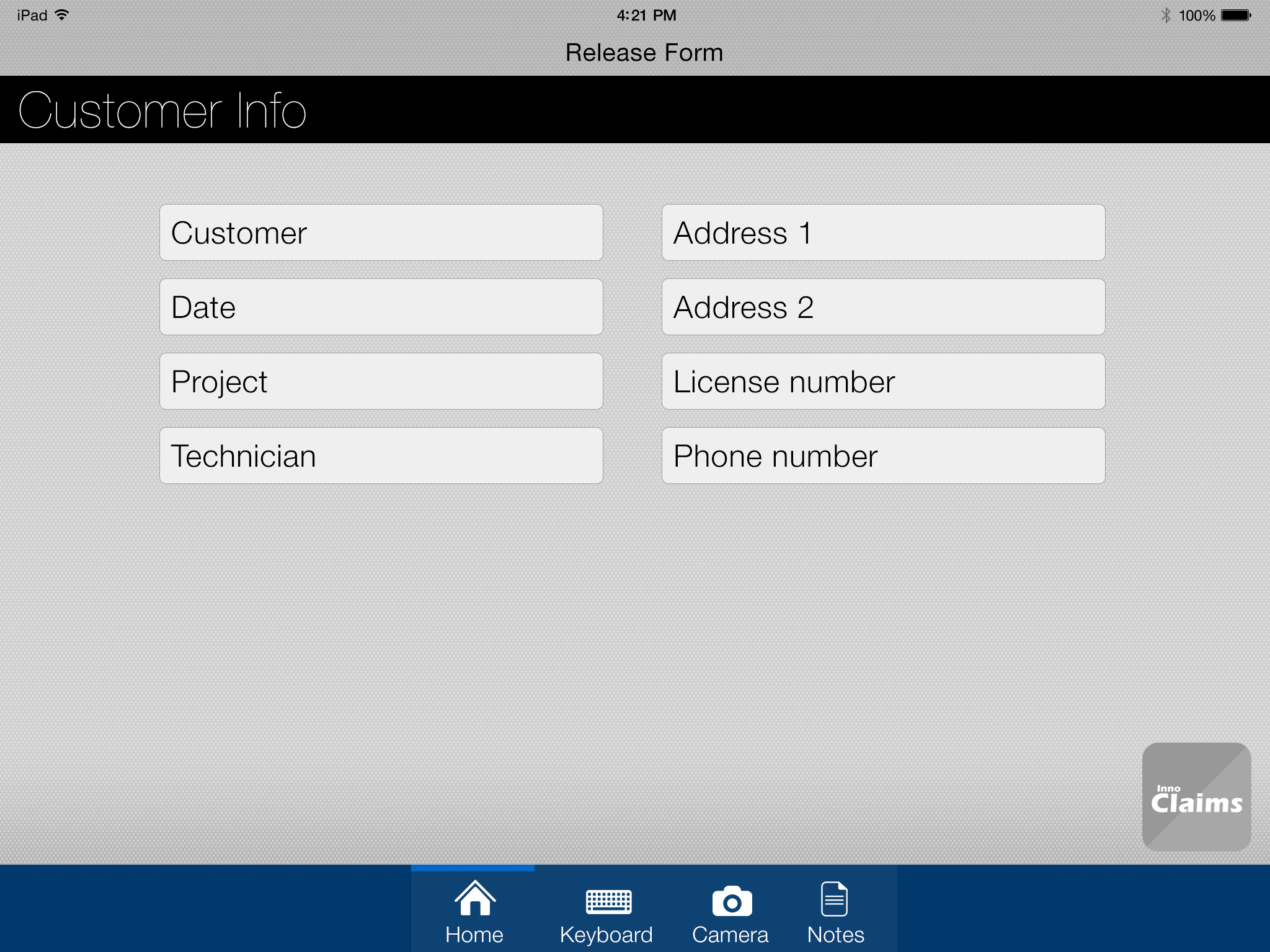Tap the License number field
This screenshot has width=1270, height=952.
(883, 381)
